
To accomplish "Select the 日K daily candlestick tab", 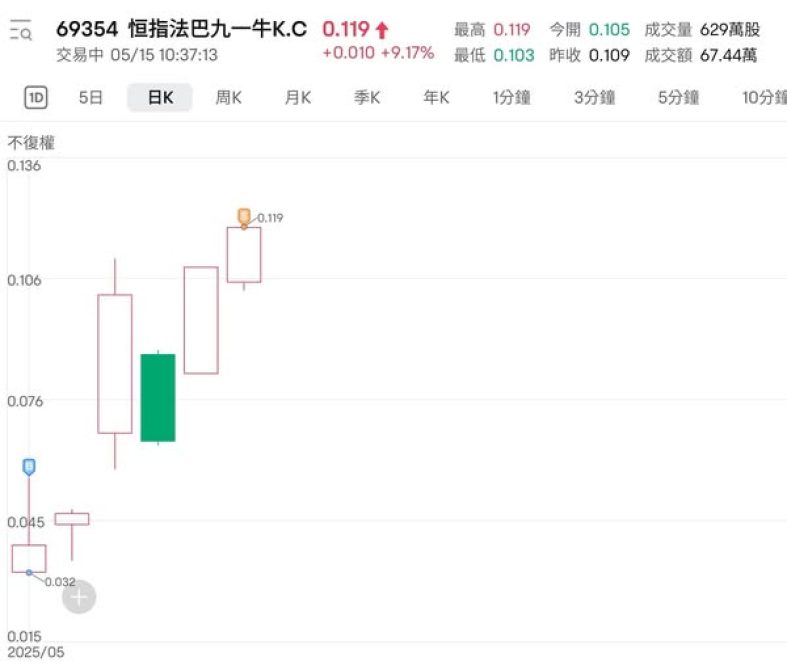I will (x=160, y=97).
